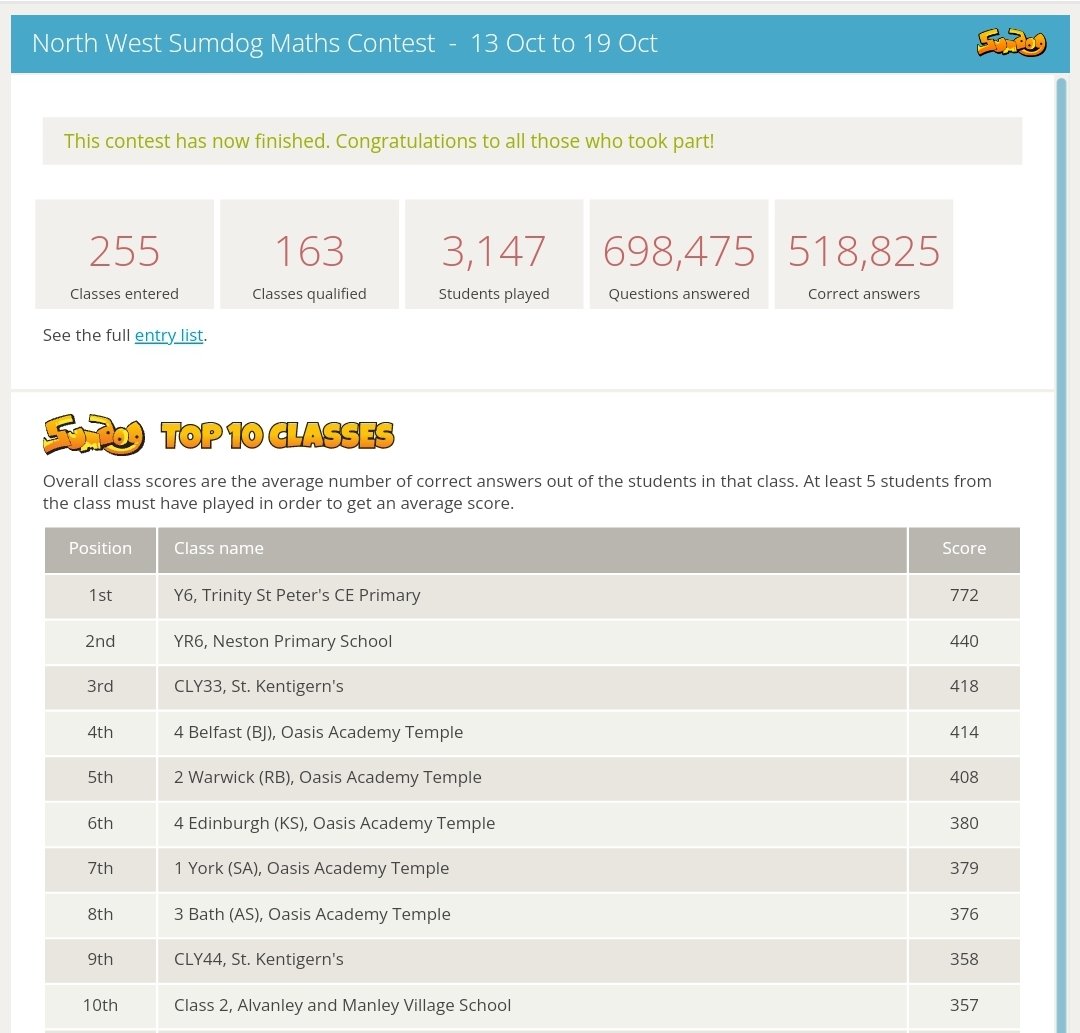Click the Sumdog logo in the header
The height and width of the screenshot is (1033, 1080).
(x=1011, y=43)
